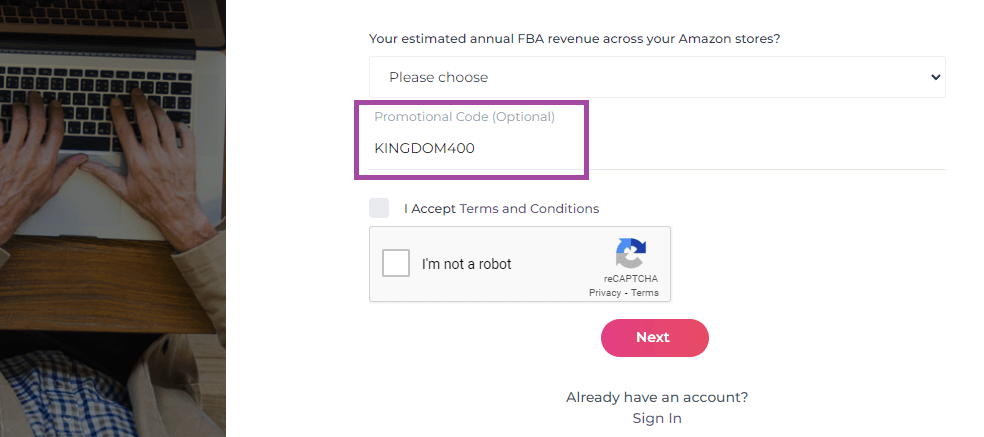Click the pink Next button
Image resolution: width=984 pixels, height=437 pixels.
(x=655, y=338)
